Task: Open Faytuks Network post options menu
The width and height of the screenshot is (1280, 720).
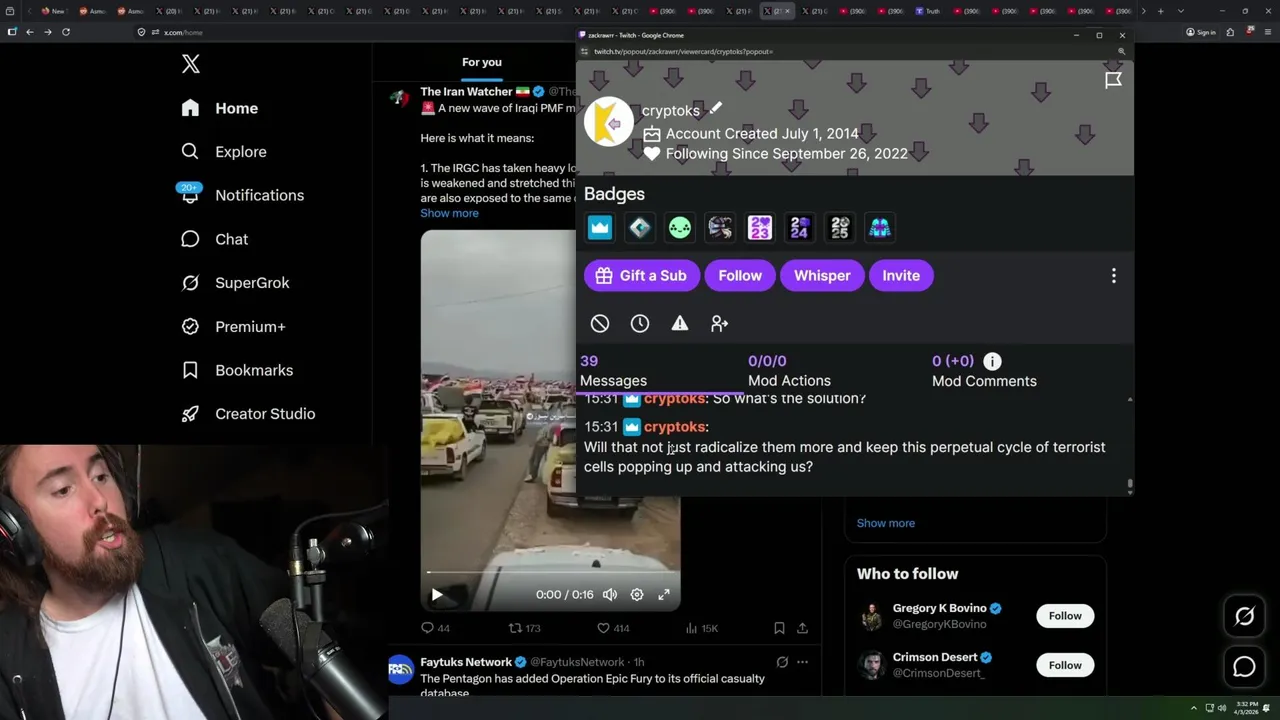Action: tap(802, 662)
